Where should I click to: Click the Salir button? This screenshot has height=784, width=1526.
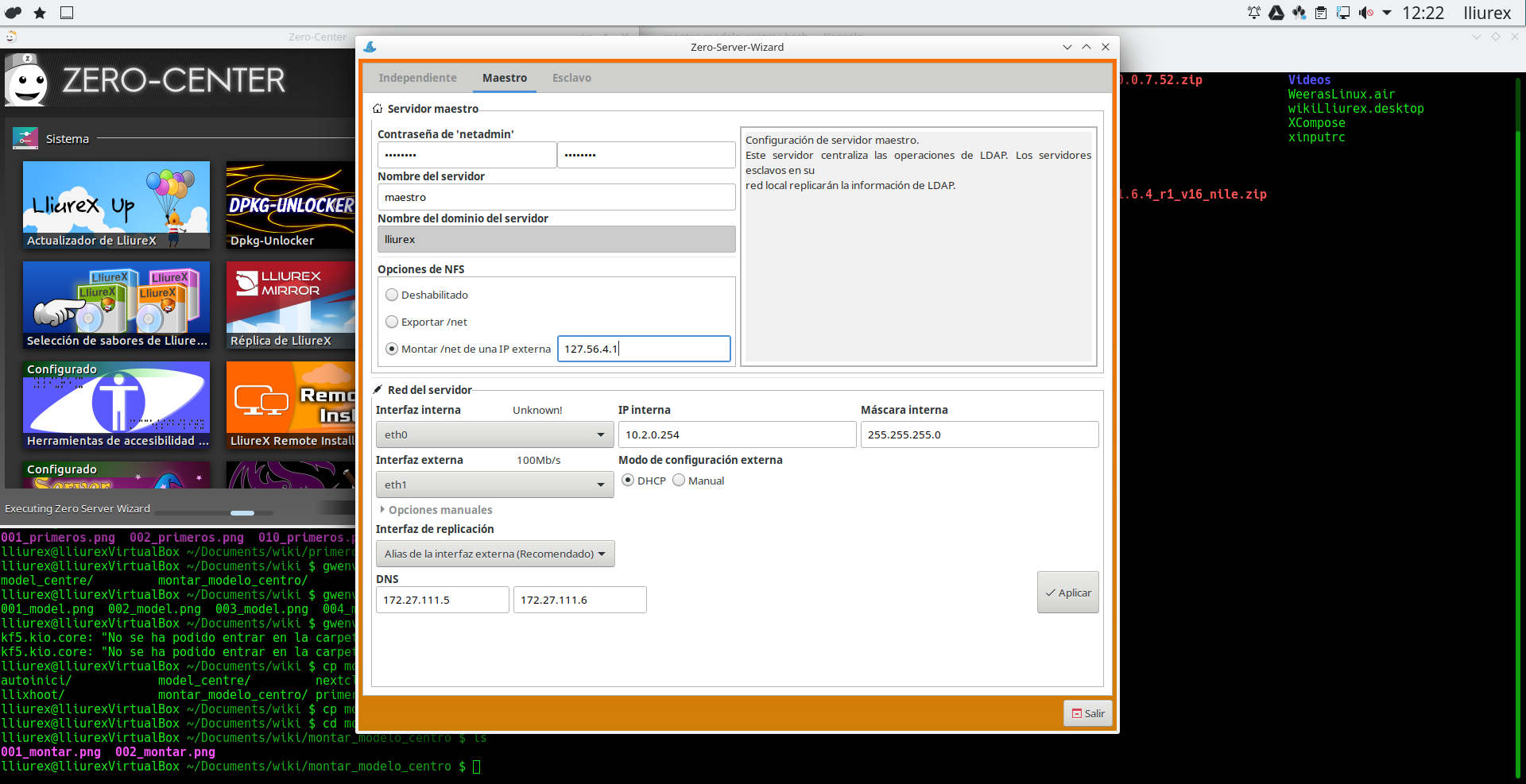pyautogui.click(x=1088, y=713)
